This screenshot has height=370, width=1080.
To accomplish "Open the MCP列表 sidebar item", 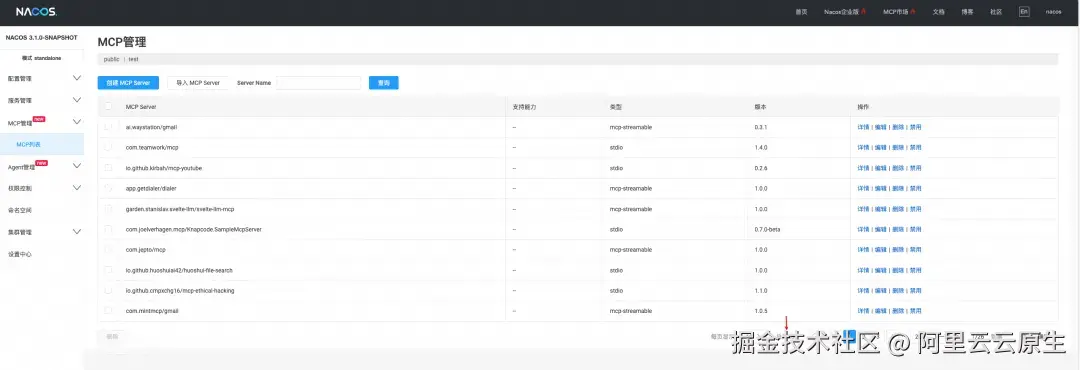I will pyautogui.click(x=42, y=144).
